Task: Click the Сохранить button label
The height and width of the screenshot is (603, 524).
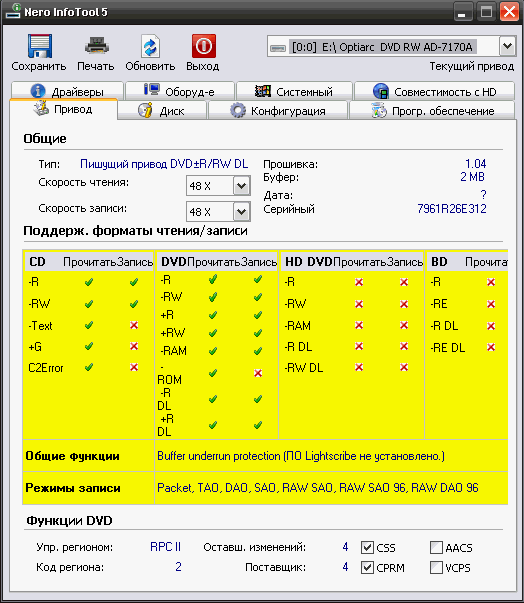Action: pyautogui.click(x=39, y=66)
